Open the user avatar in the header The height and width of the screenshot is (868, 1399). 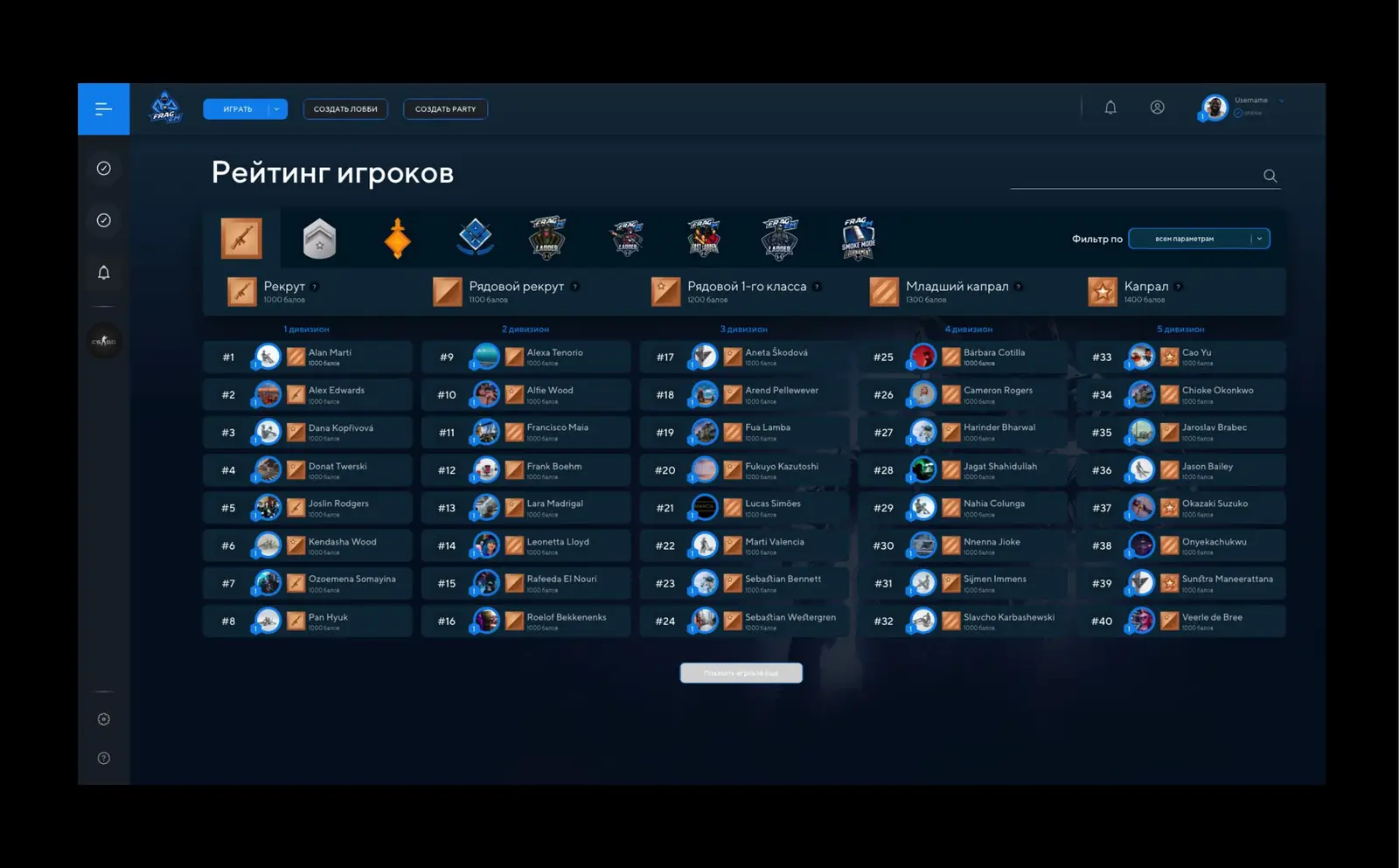coord(1215,108)
